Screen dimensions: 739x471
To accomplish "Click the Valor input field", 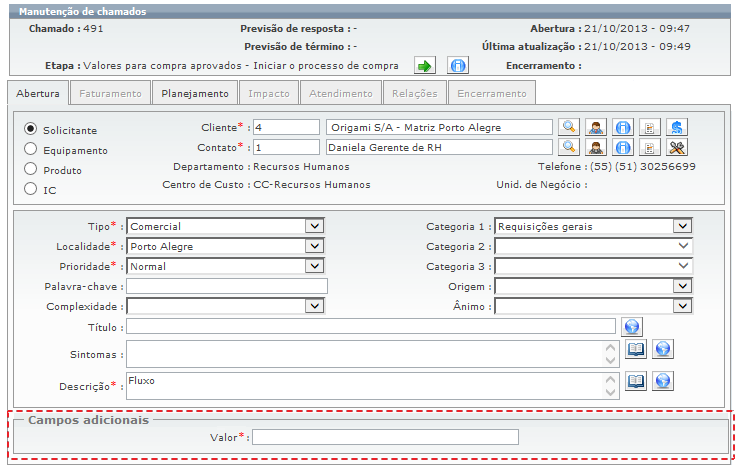I will [x=385, y=437].
